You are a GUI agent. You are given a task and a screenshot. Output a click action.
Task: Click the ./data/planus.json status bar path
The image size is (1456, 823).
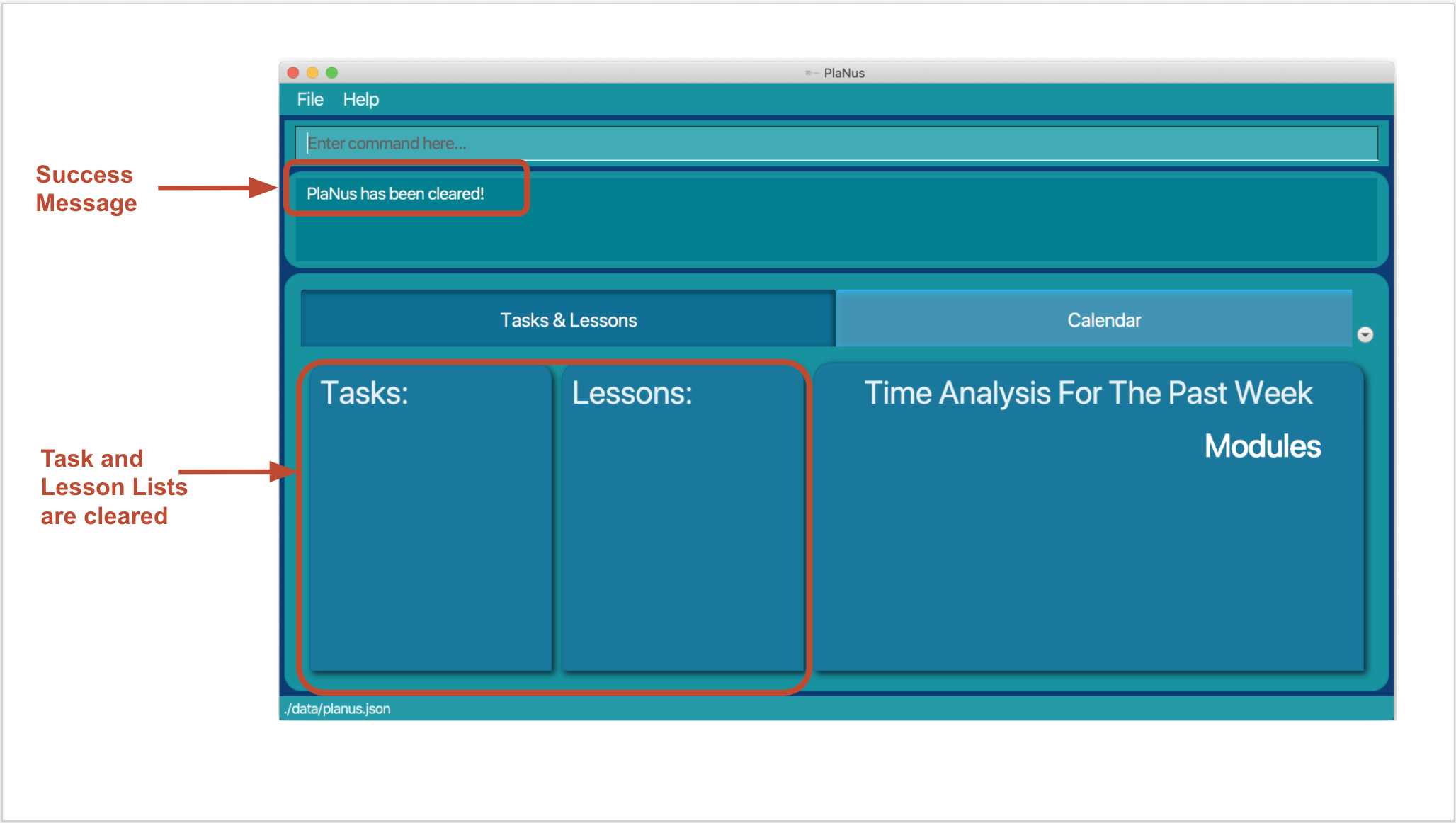338,709
